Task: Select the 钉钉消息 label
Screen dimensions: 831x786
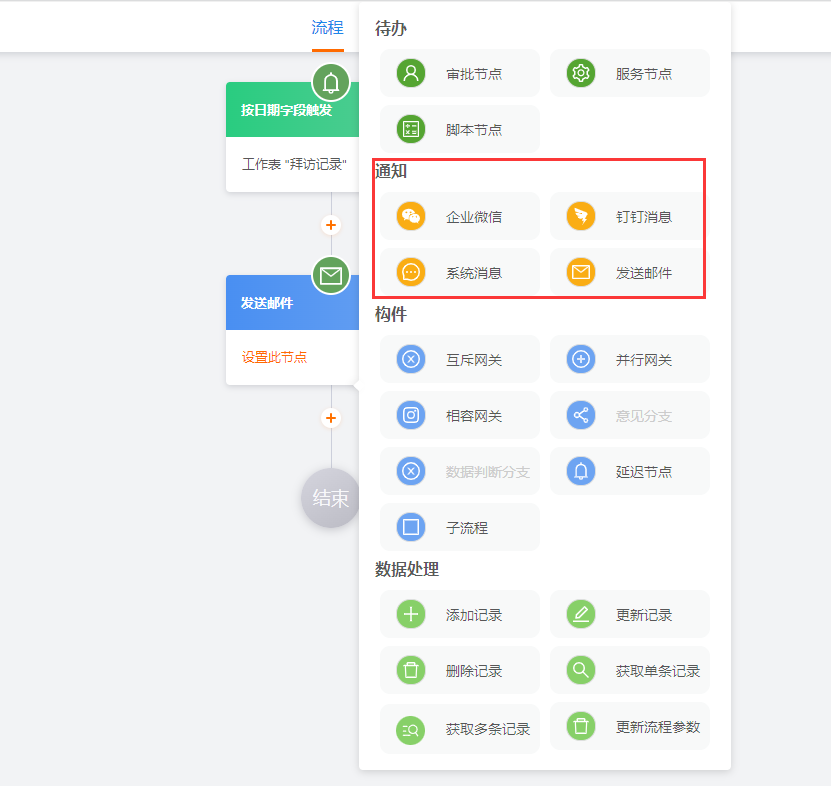Action: pyautogui.click(x=644, y=217)
